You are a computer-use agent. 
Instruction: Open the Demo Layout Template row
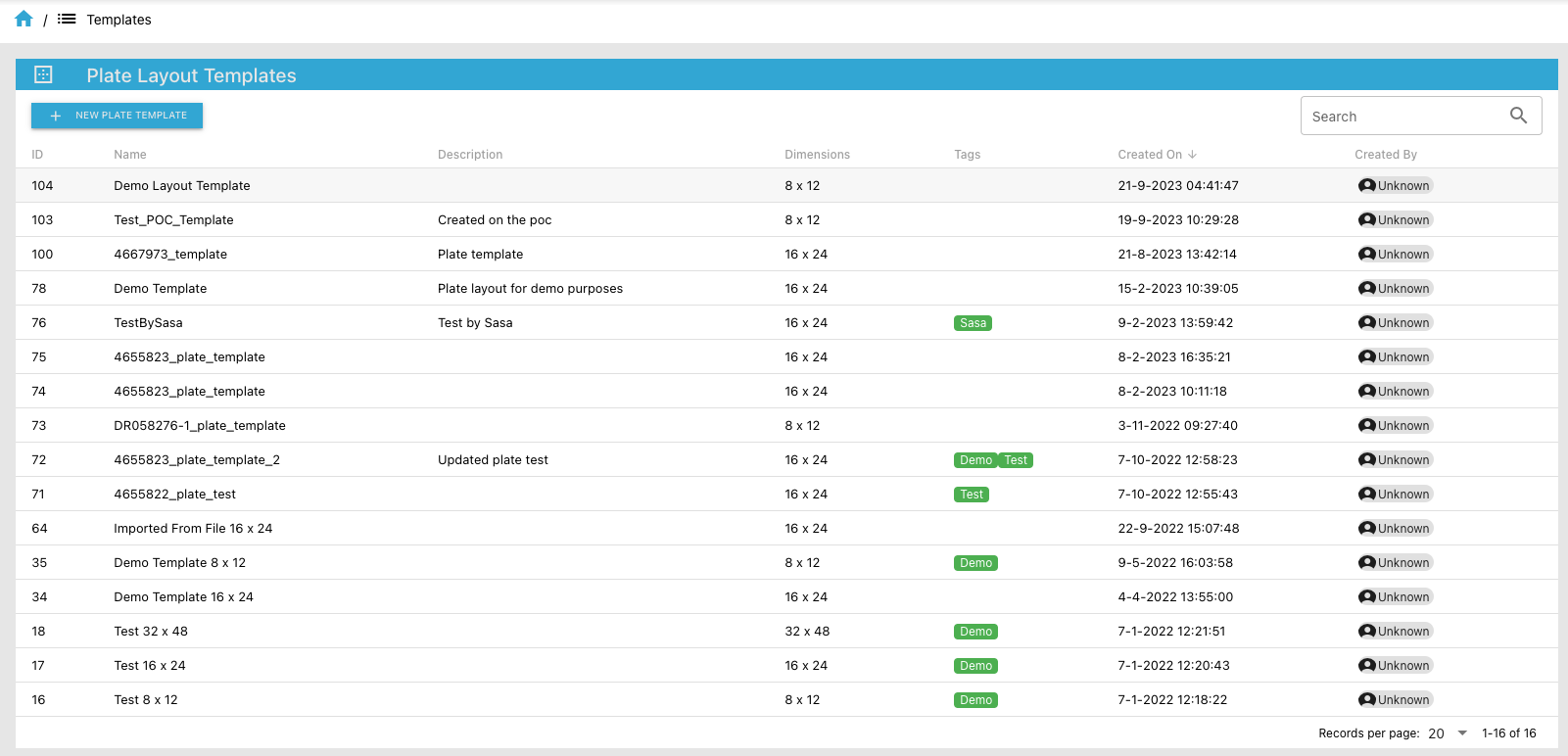click(182, 186)
